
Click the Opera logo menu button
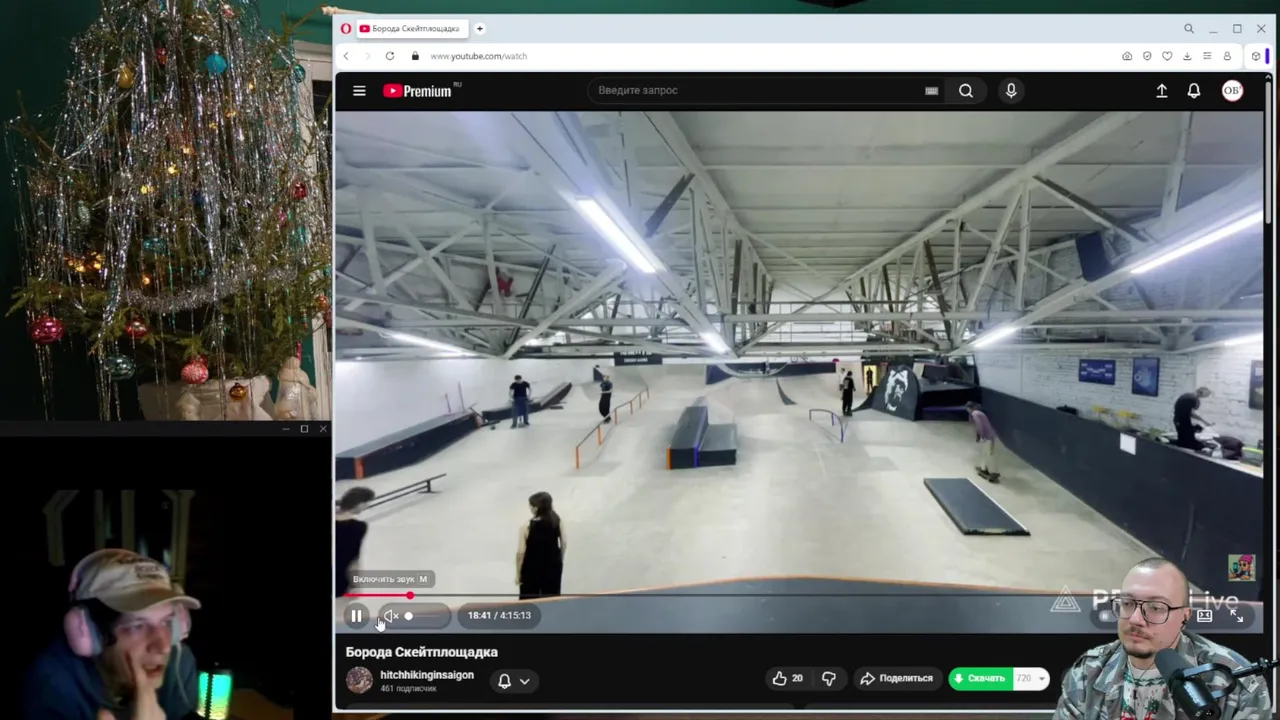346,29
